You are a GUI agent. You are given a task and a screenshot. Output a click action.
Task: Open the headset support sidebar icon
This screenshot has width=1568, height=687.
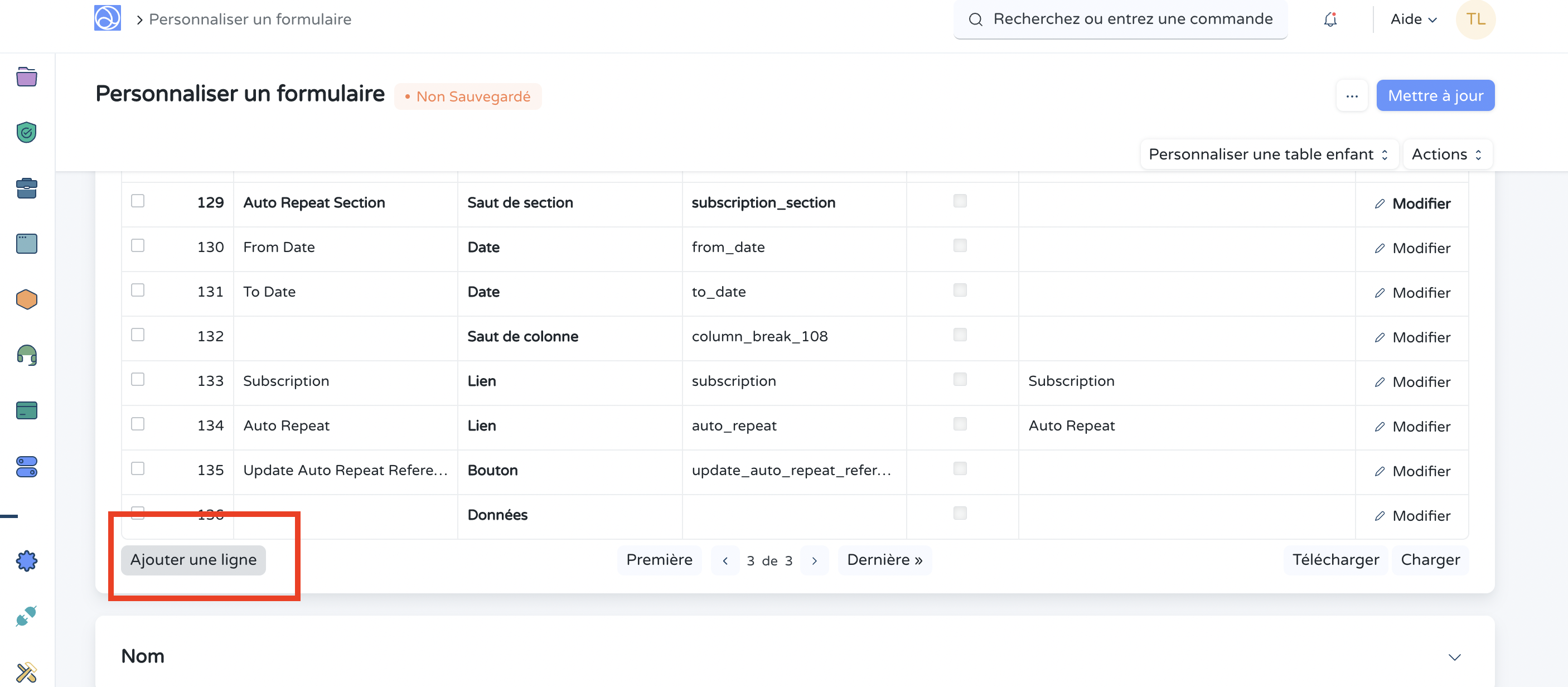click(26, 355)
